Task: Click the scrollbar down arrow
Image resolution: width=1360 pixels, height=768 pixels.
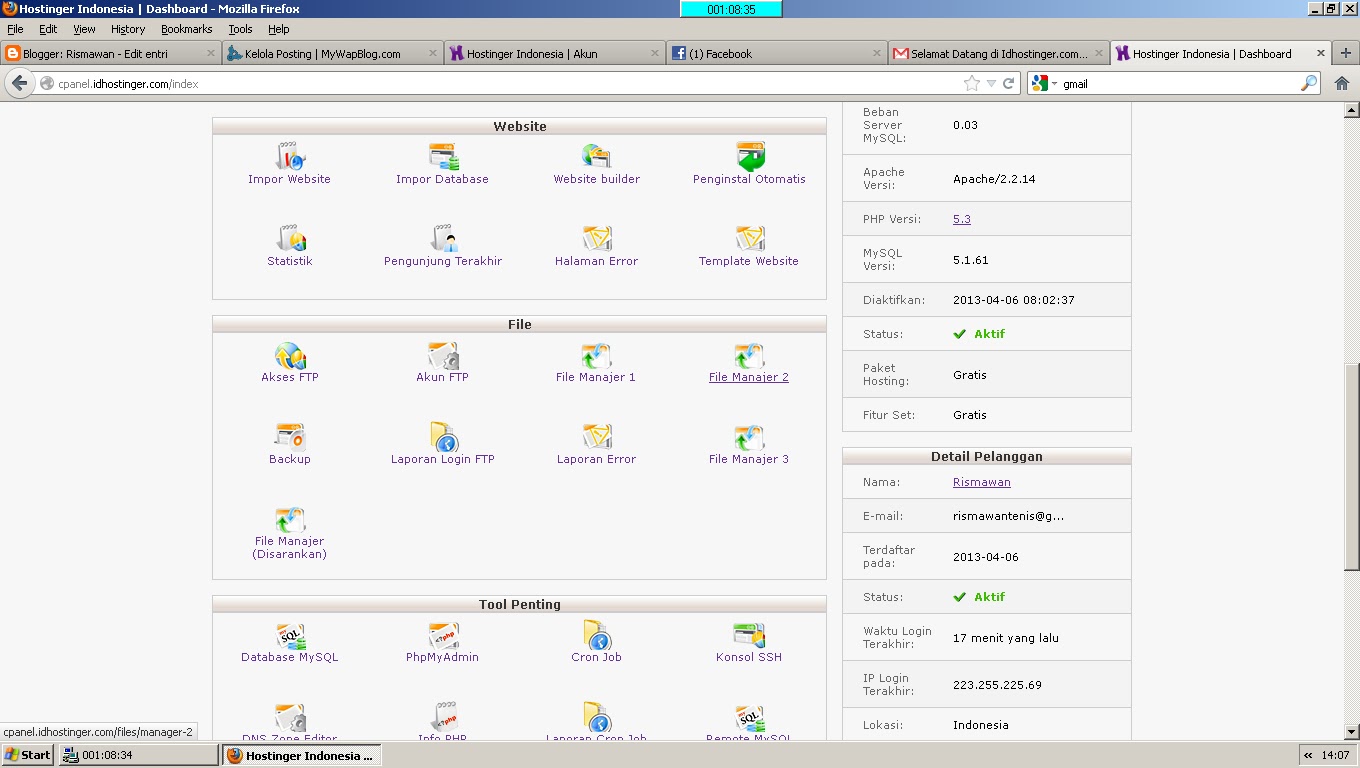Action: pyautogui.click(x=1351, y=732)
